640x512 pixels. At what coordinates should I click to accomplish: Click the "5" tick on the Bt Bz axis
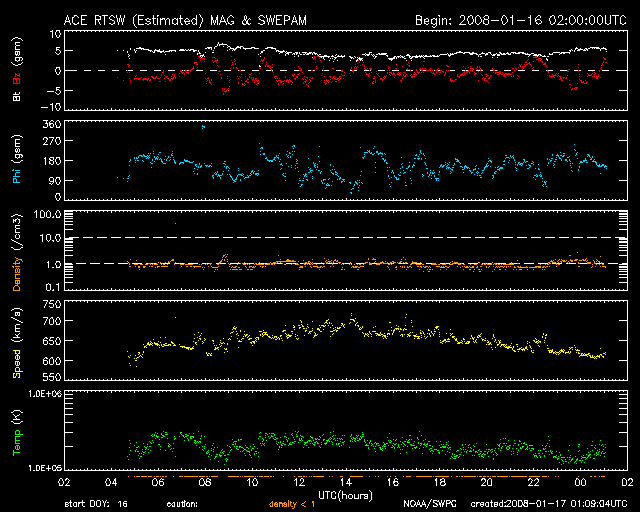(58, 51)
